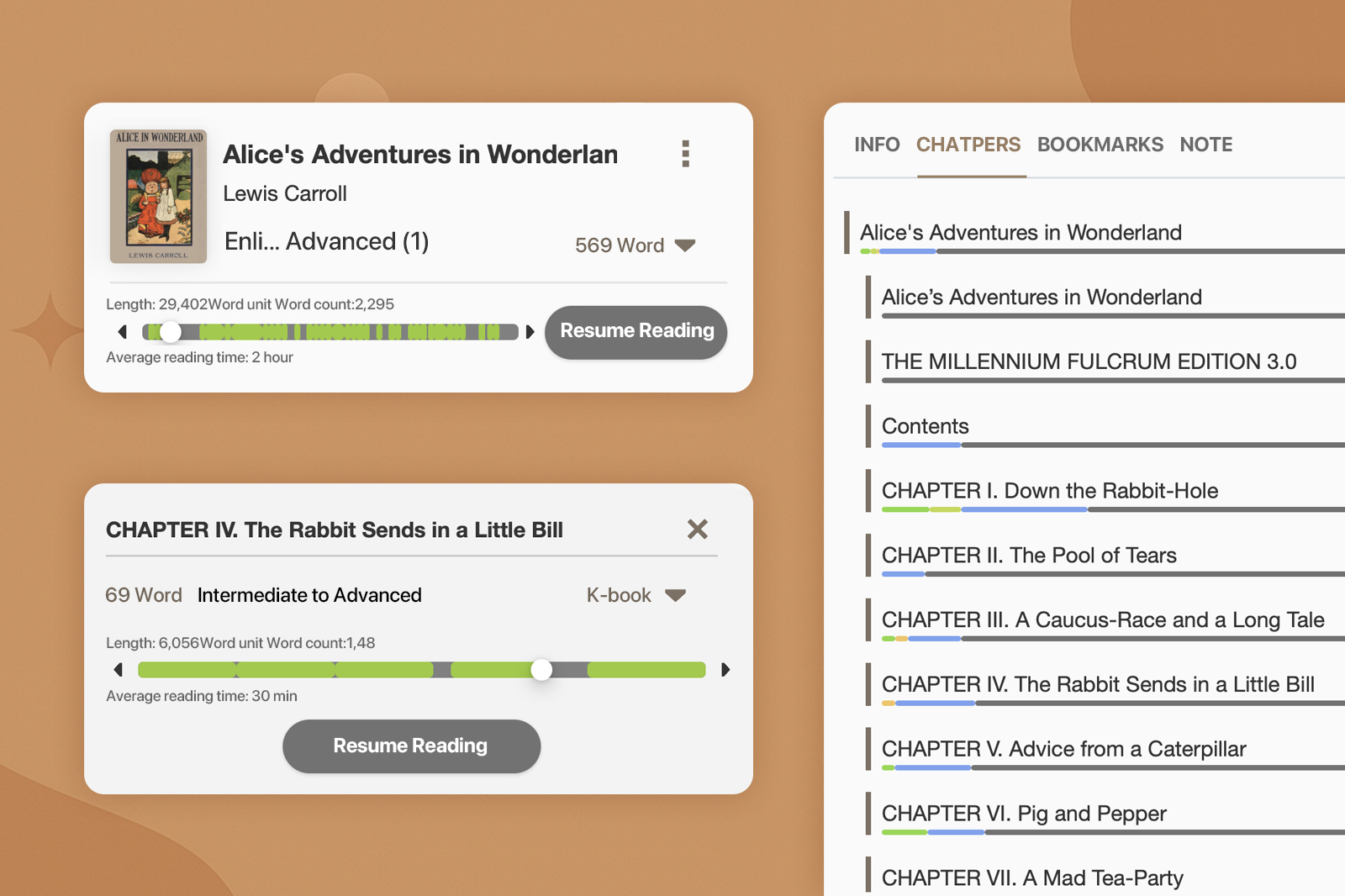Select the CHATPERS tab

pos(968,145)
